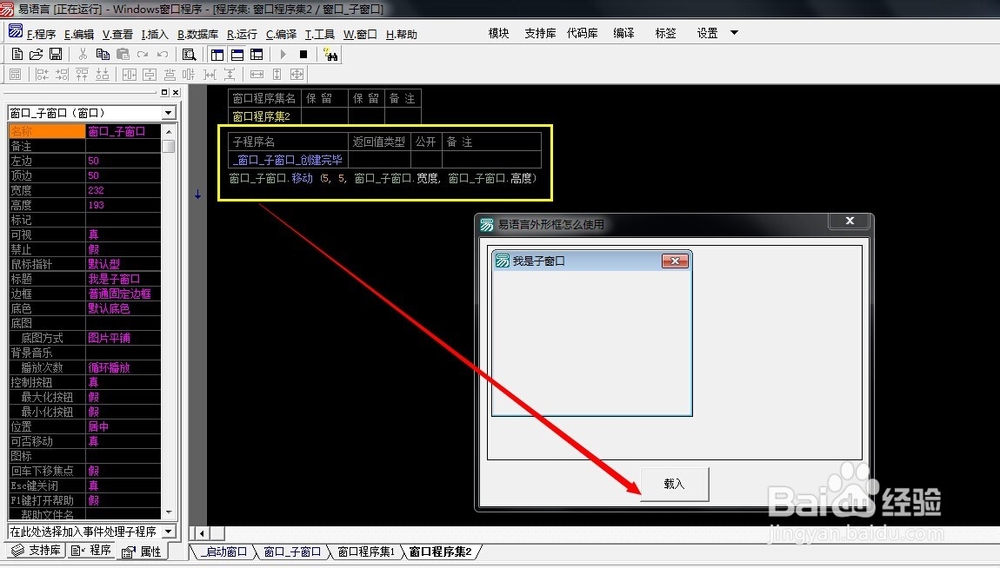
Task: Click the 标签 top bar button
Action: [x=665, y=33]
